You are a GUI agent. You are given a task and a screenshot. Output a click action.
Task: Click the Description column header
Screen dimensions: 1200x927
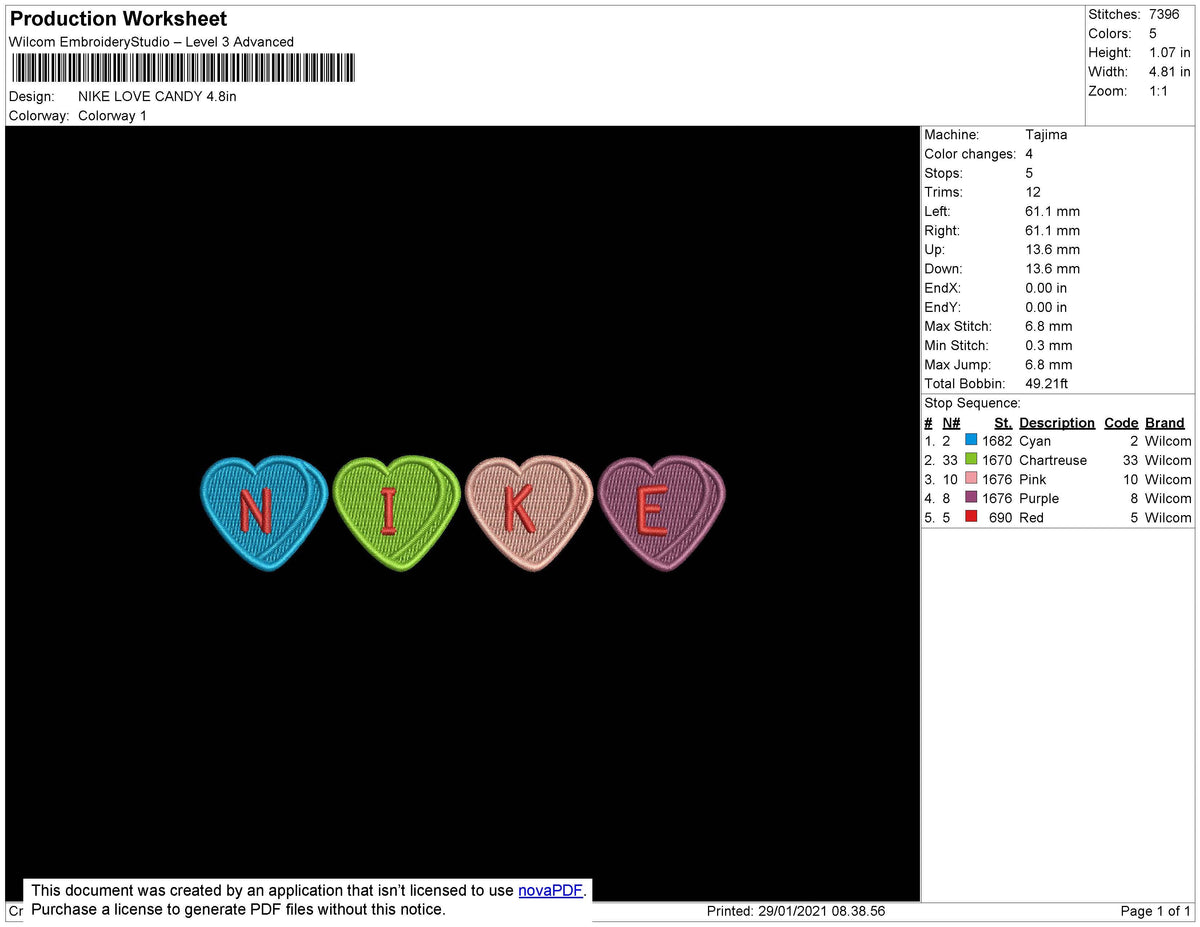pyautogui.click(x=1057, y=422)
